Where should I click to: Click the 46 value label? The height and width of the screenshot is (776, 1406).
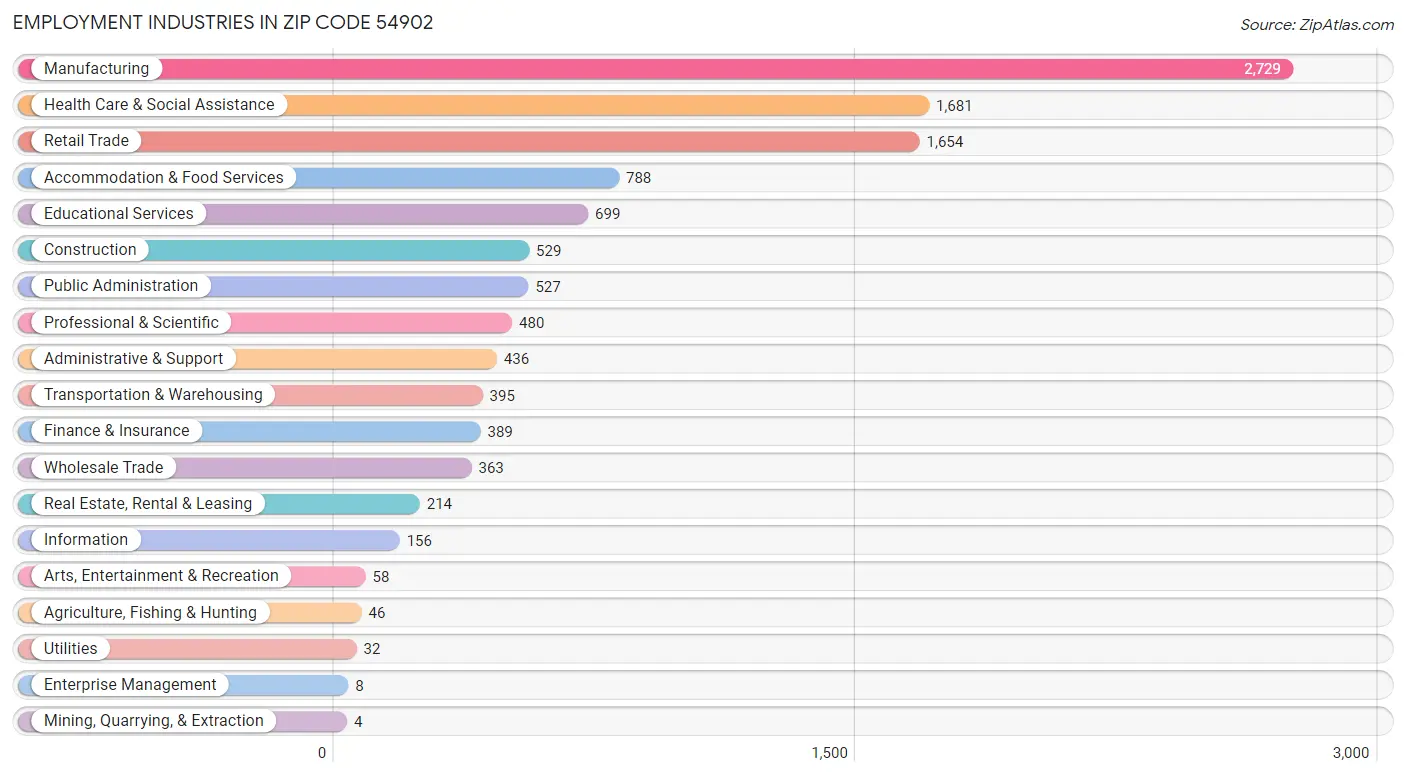pyautogui.click(x=377, y=613)
